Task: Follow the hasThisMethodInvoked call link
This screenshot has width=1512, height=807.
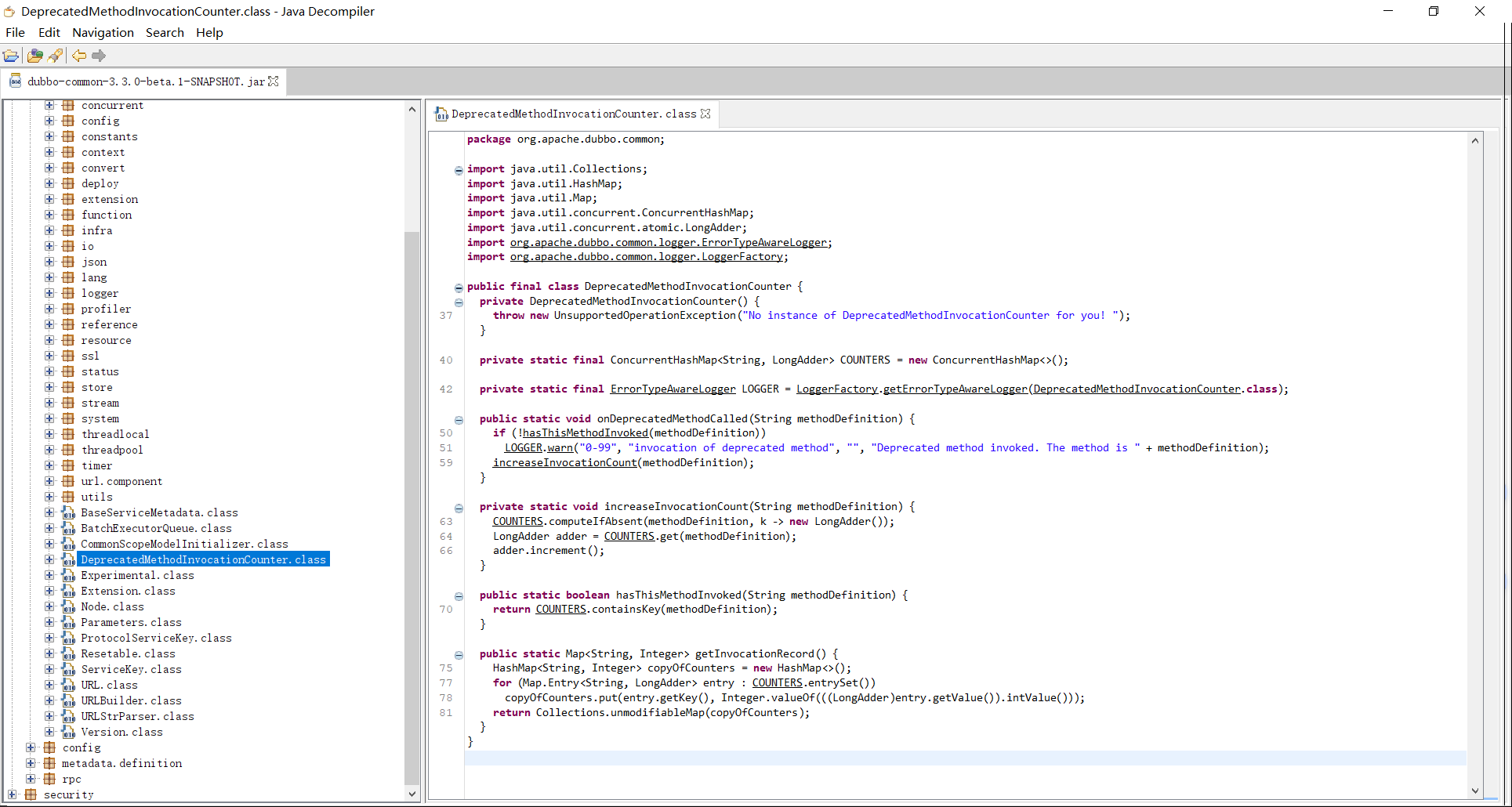Action: point(586,432)
